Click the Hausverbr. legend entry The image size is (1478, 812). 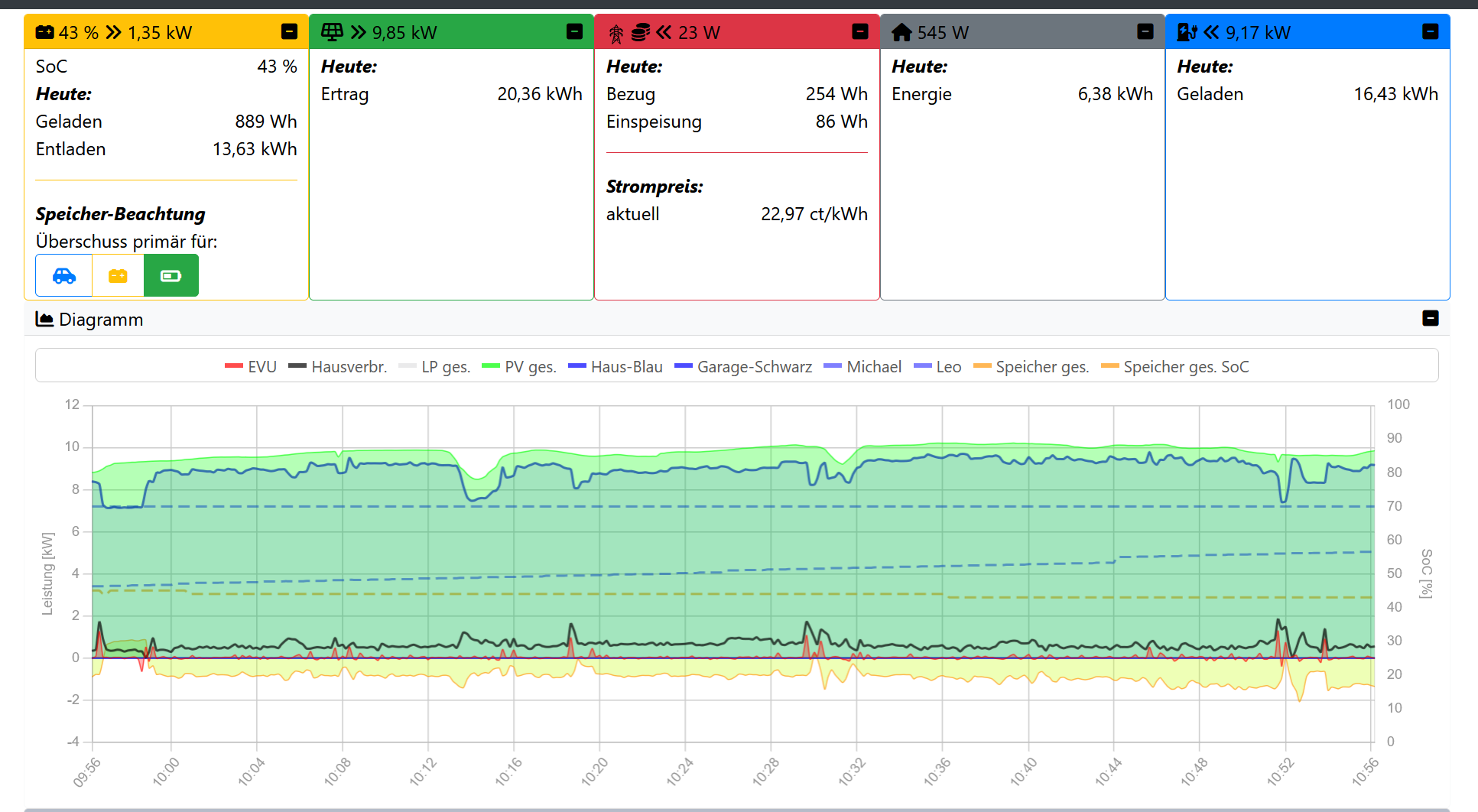tap(337, 367)
